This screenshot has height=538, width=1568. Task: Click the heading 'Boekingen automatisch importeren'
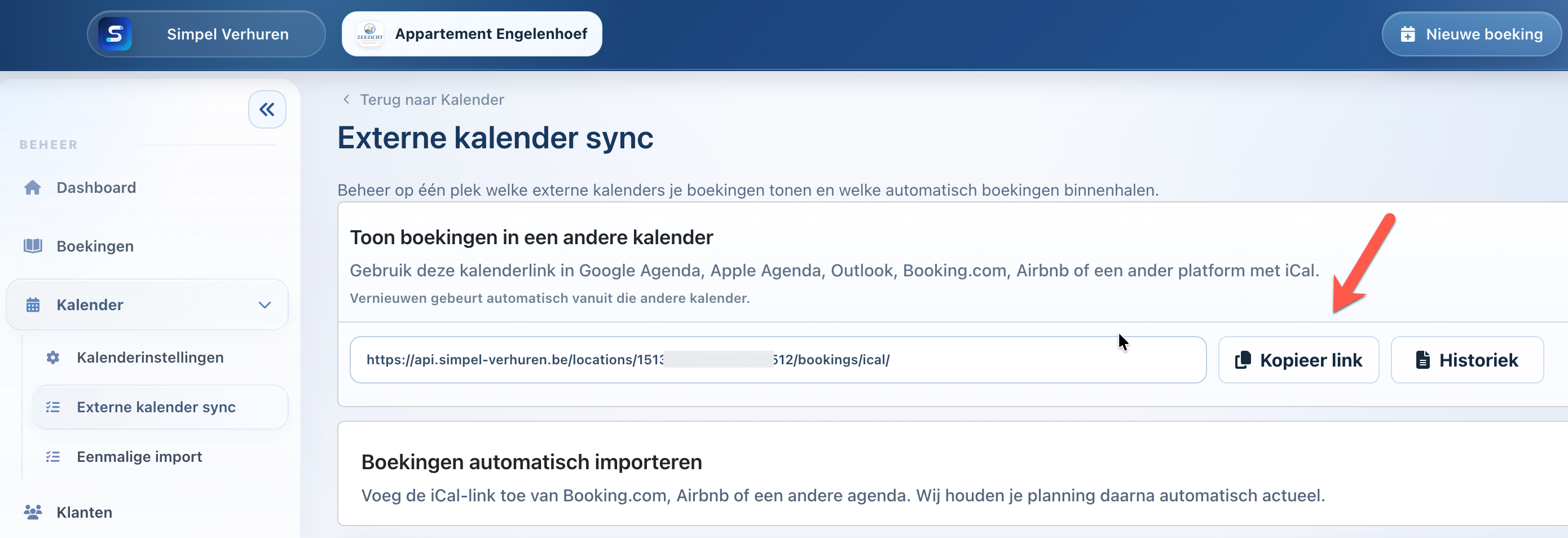(x=531, y=462)
